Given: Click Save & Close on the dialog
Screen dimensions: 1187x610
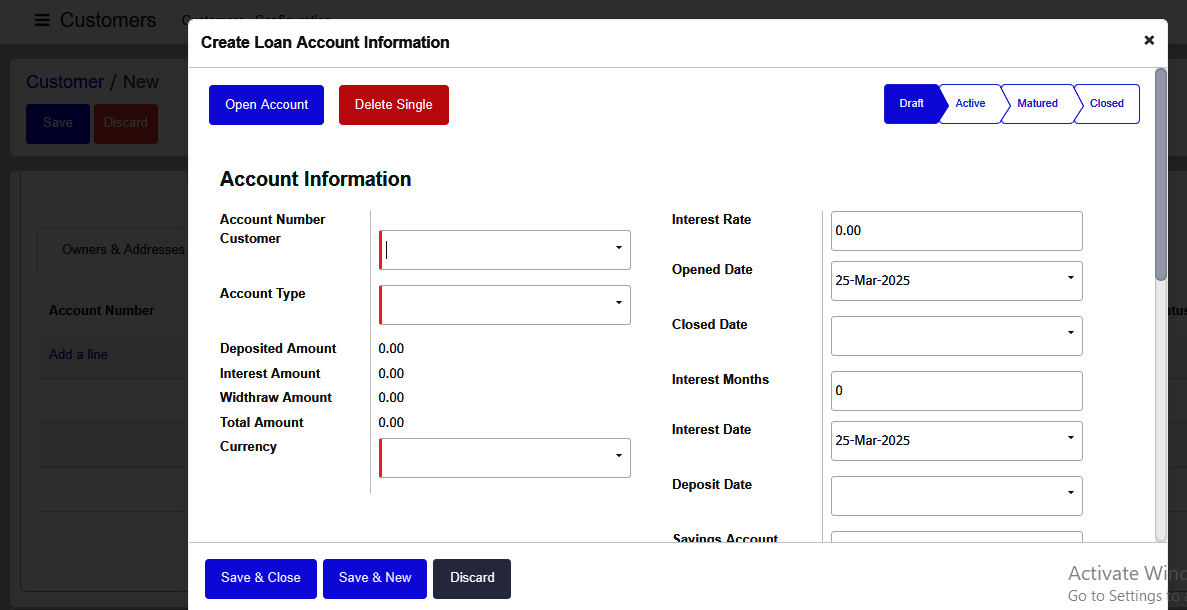Looking at the screenshot, I should (260, 578).
